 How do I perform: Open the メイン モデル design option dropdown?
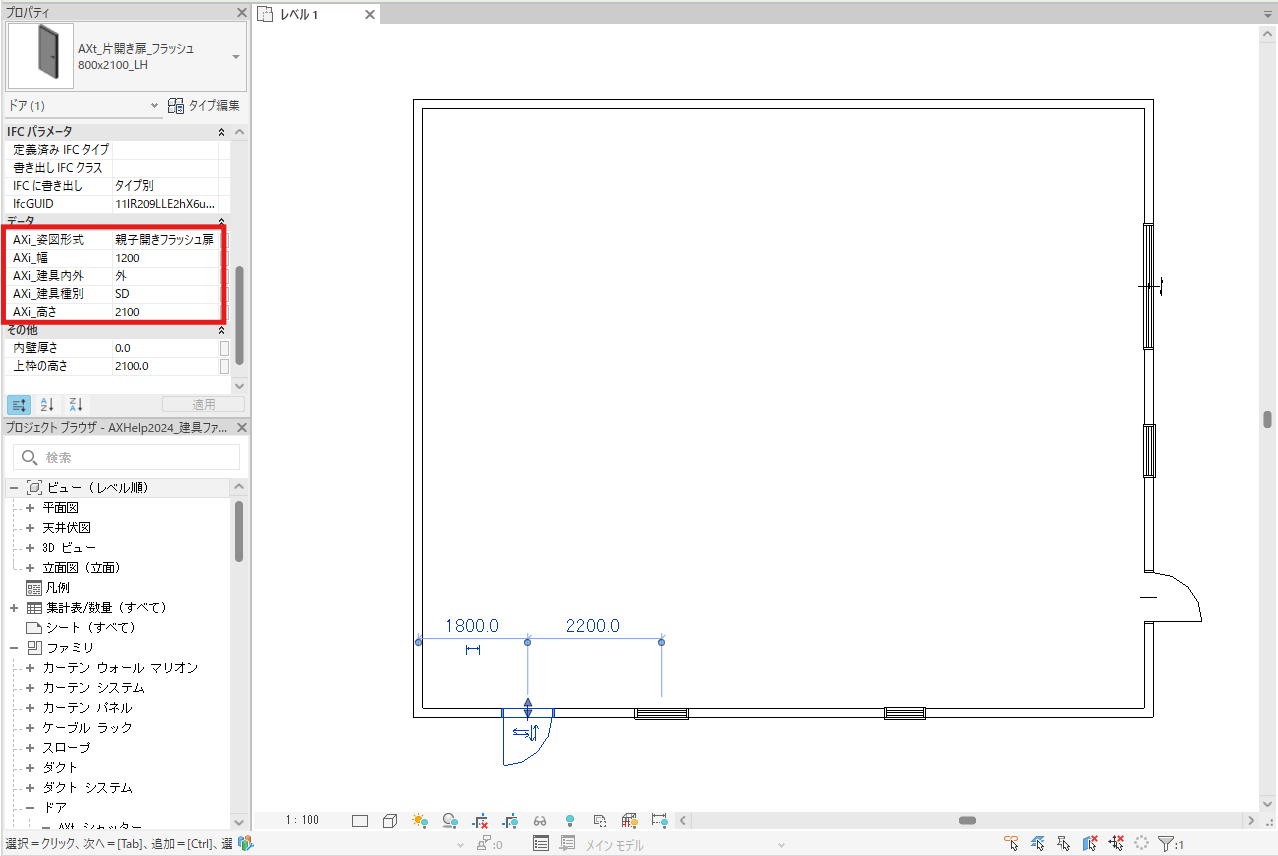pos(683,844)
